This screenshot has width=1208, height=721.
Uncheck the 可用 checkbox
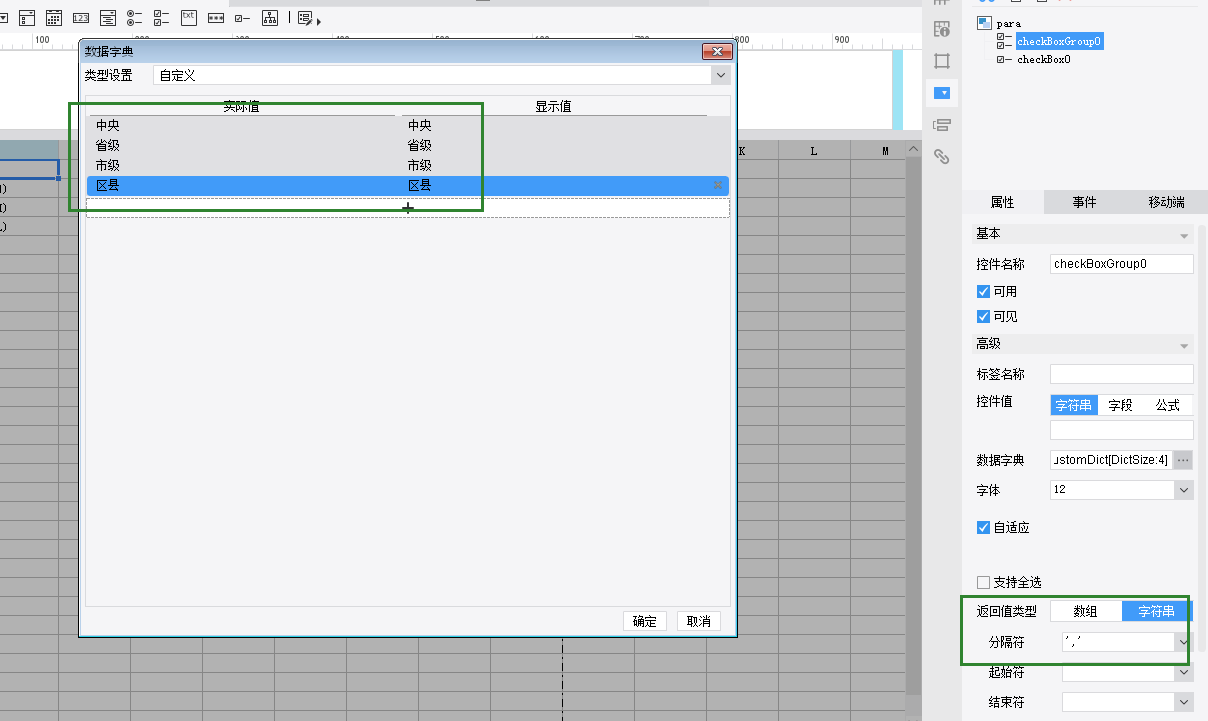pyautogui.click(x=983, y=291)
